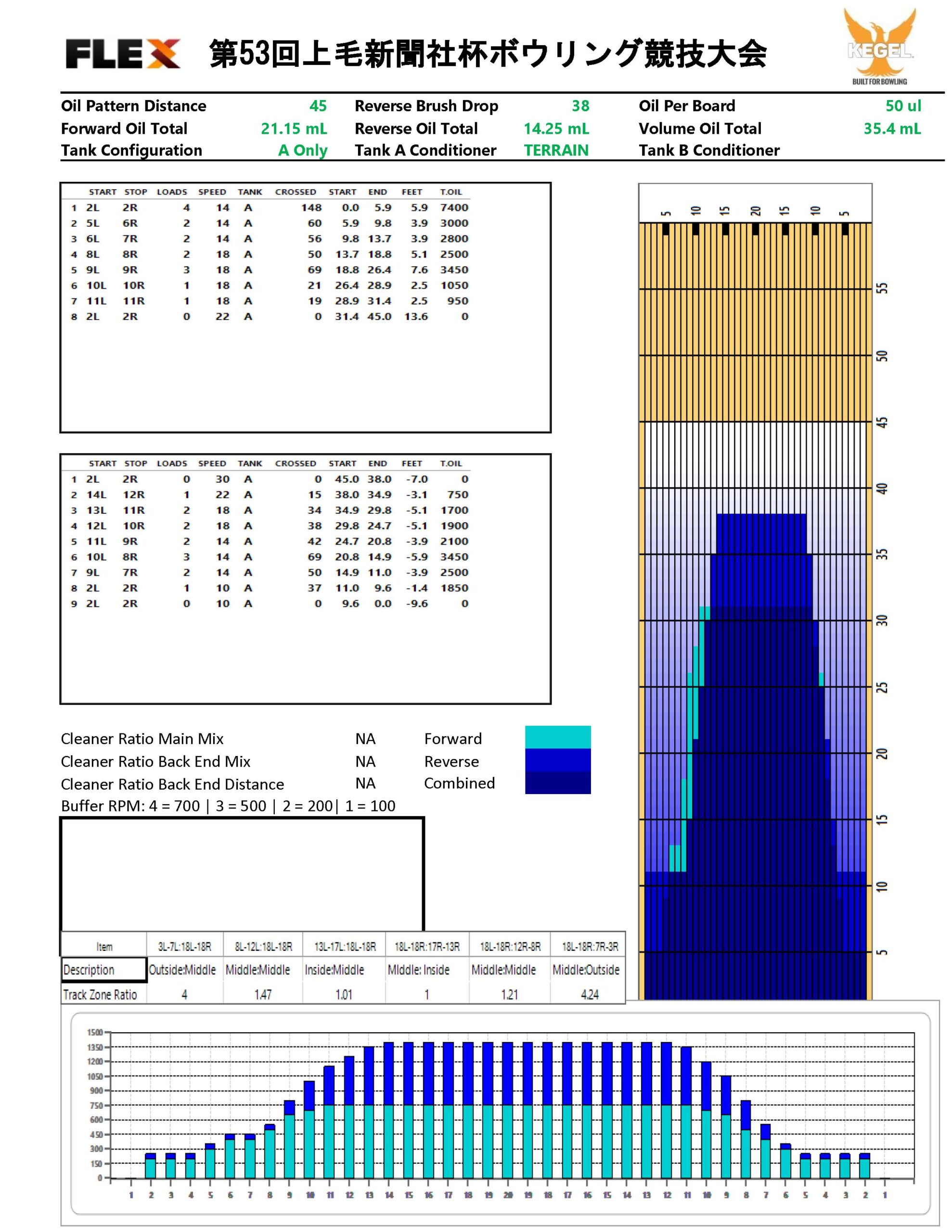Click Tank Configuration value A Only
Viewport: 952px width, 1232px height.
302,151
